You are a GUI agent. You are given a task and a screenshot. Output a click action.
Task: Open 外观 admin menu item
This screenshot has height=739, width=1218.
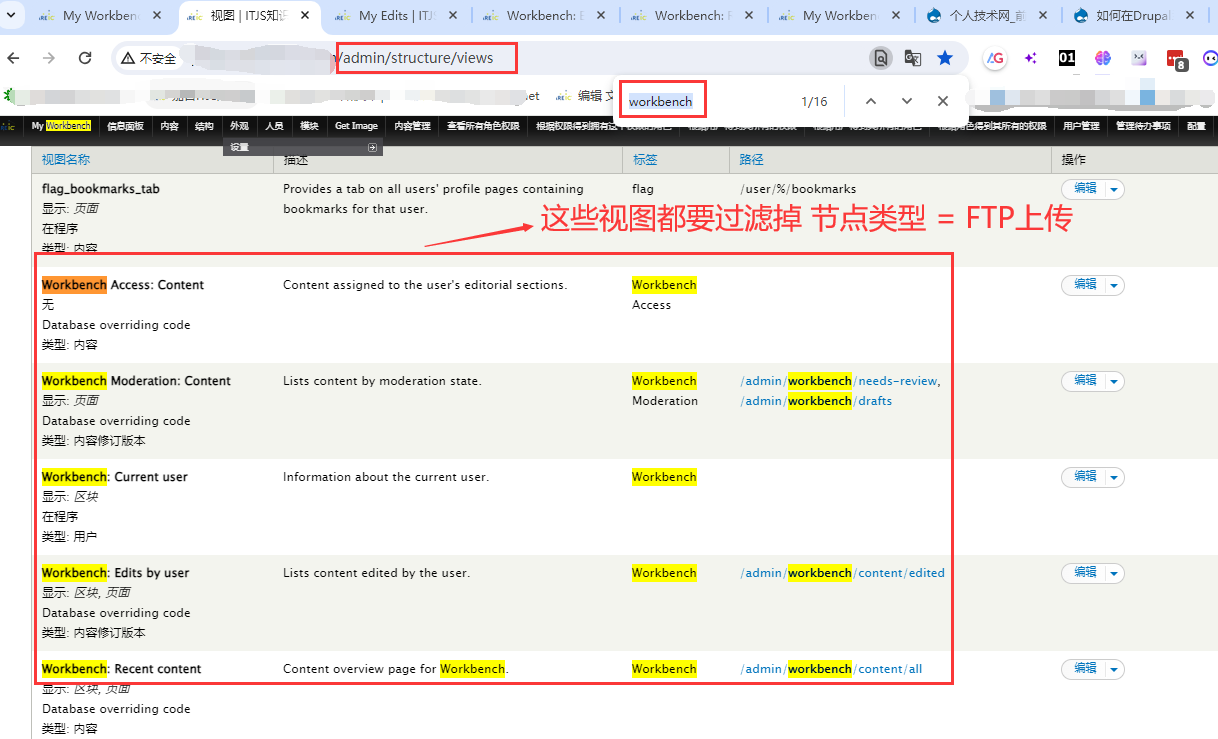coord(239,126)
